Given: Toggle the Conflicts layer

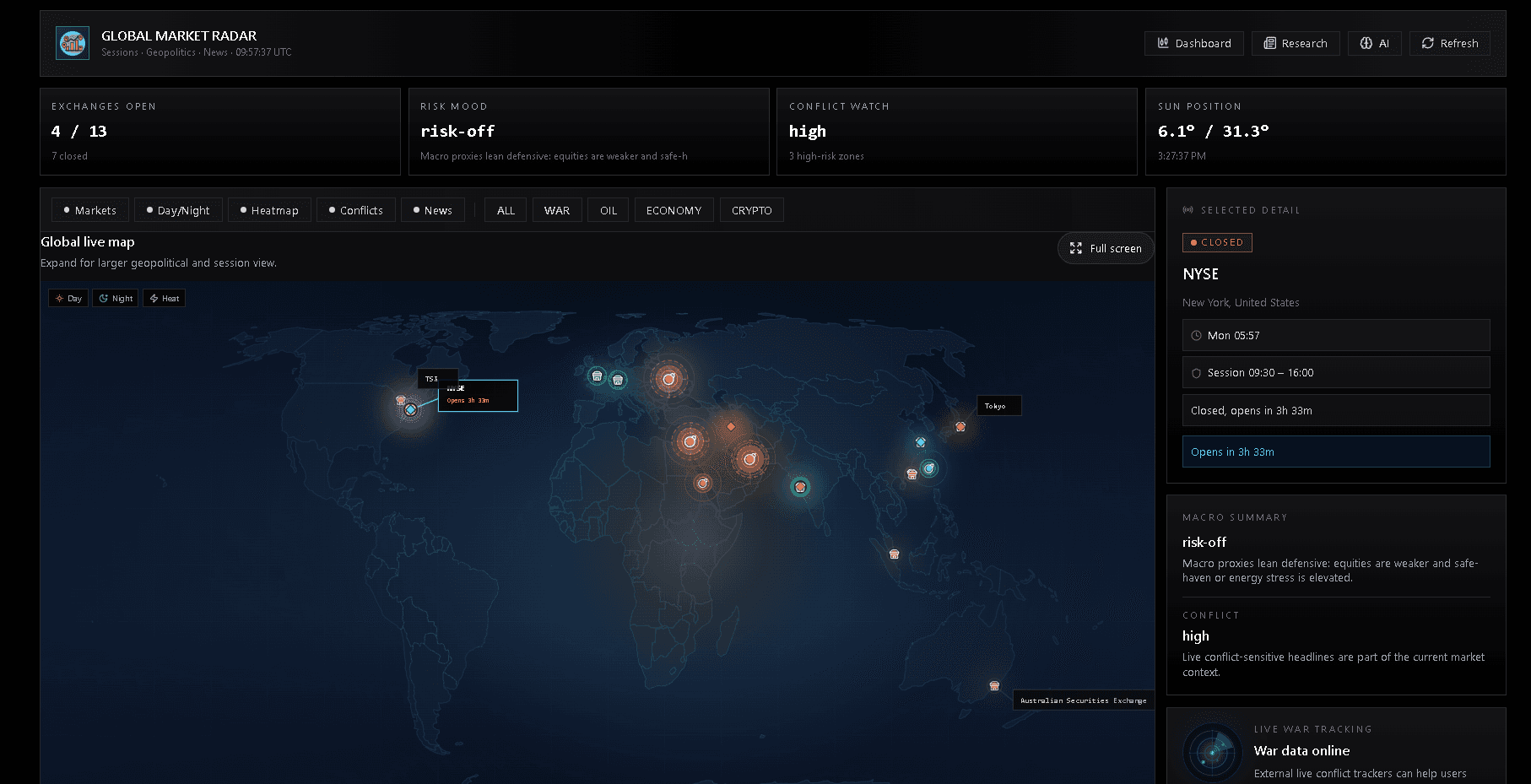Looking at the screenshot, I should pyautogui.click(x=356, y=210).
